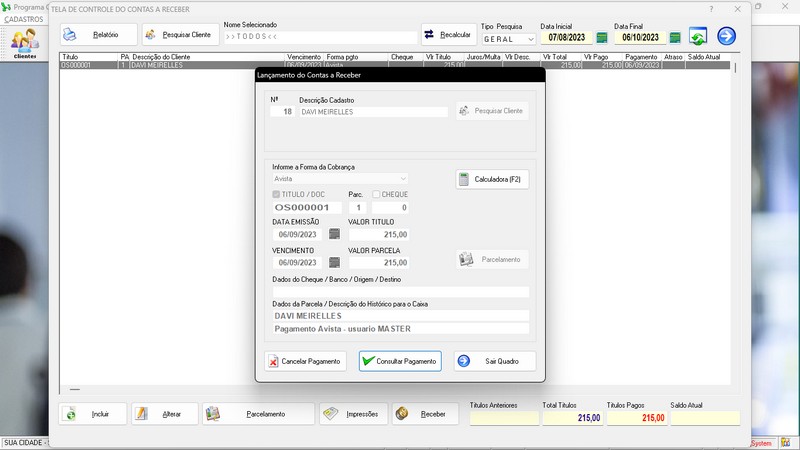Click the OS000001 title field
800x450 pixels.
(307, 208)
